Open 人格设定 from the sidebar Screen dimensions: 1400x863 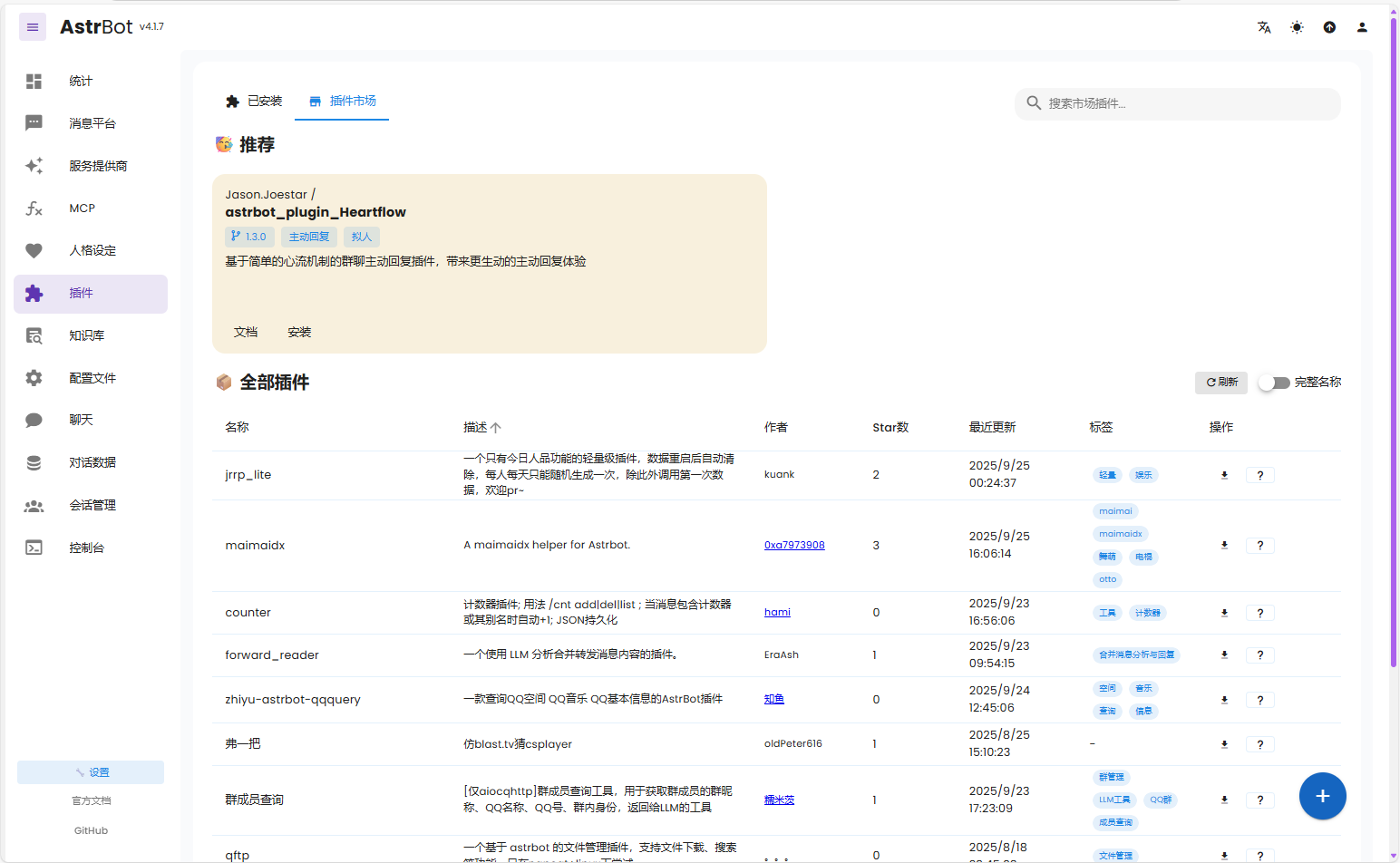click(91, 250)
